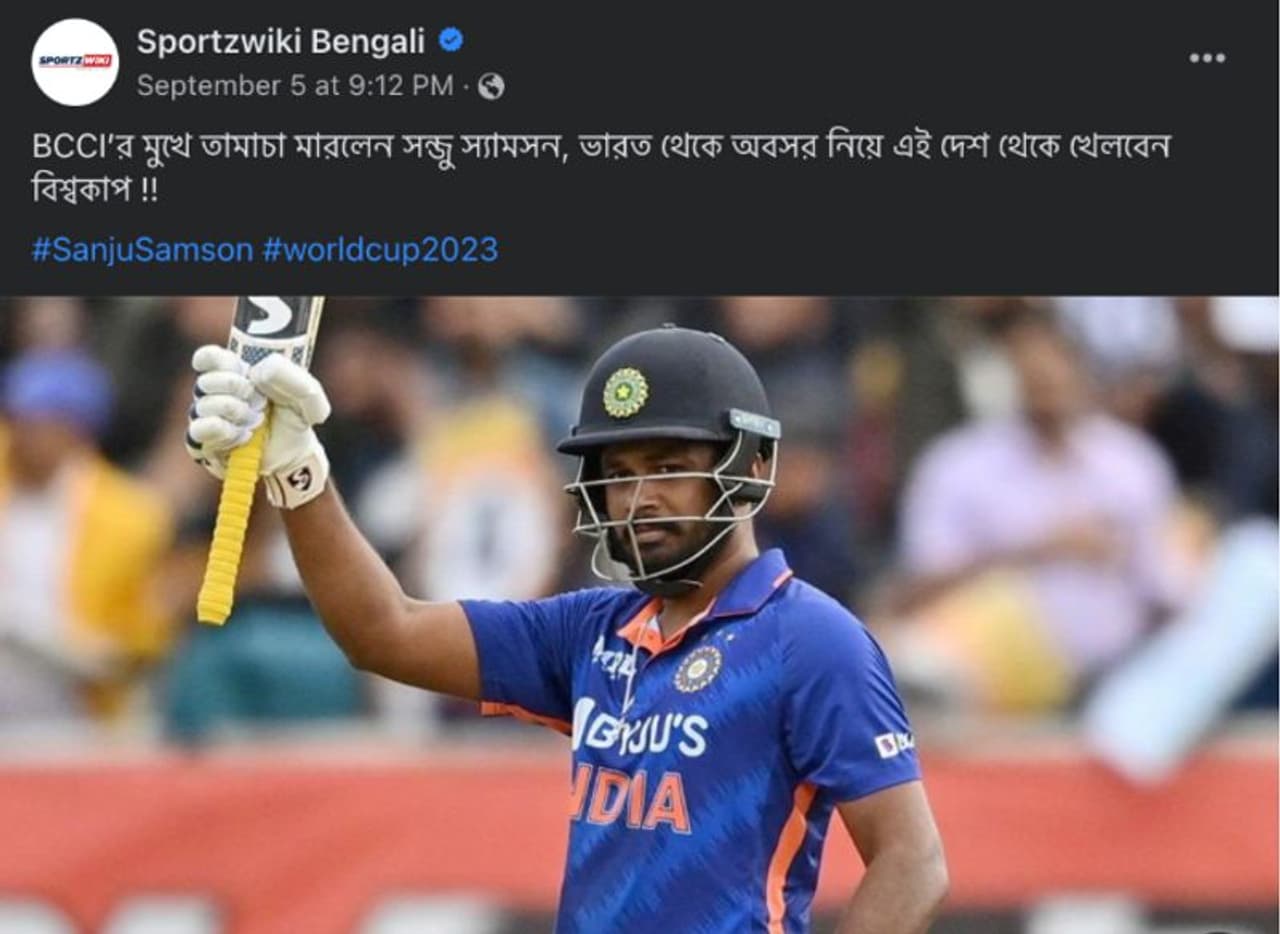Open the Sportzwiki Bengali page name link
Screen dimensions: 1280x934
click(x=281, y=41)
